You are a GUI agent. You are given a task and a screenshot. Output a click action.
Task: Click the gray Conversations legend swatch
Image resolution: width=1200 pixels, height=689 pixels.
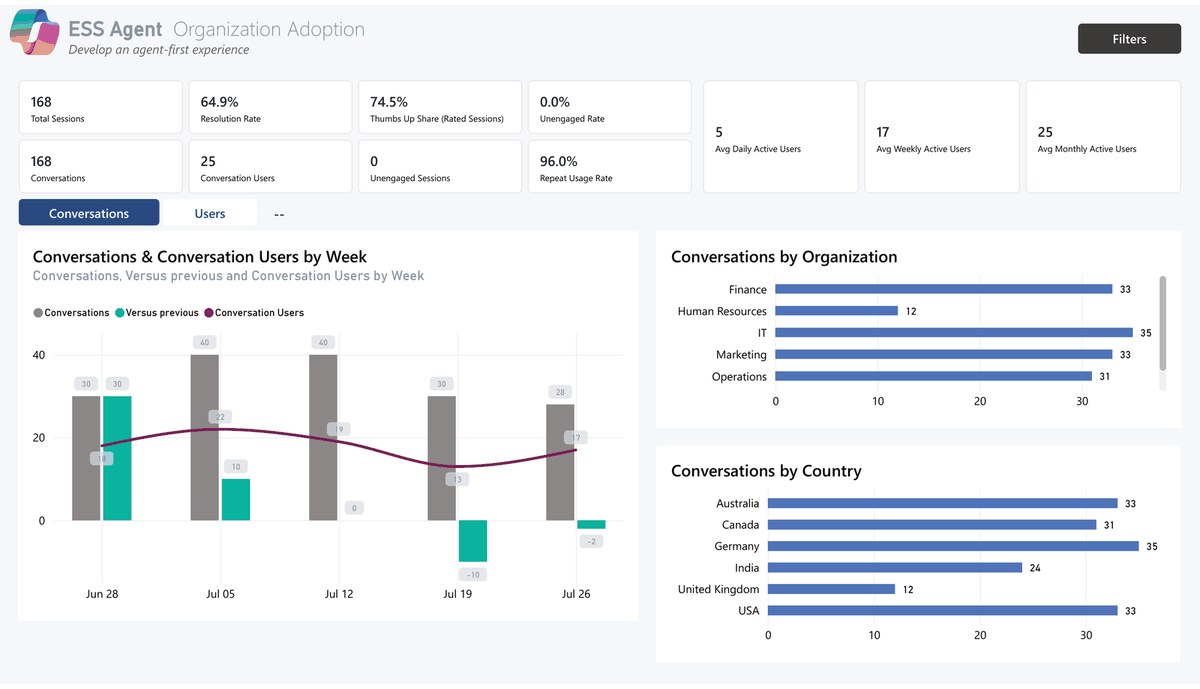pos(38,313)
